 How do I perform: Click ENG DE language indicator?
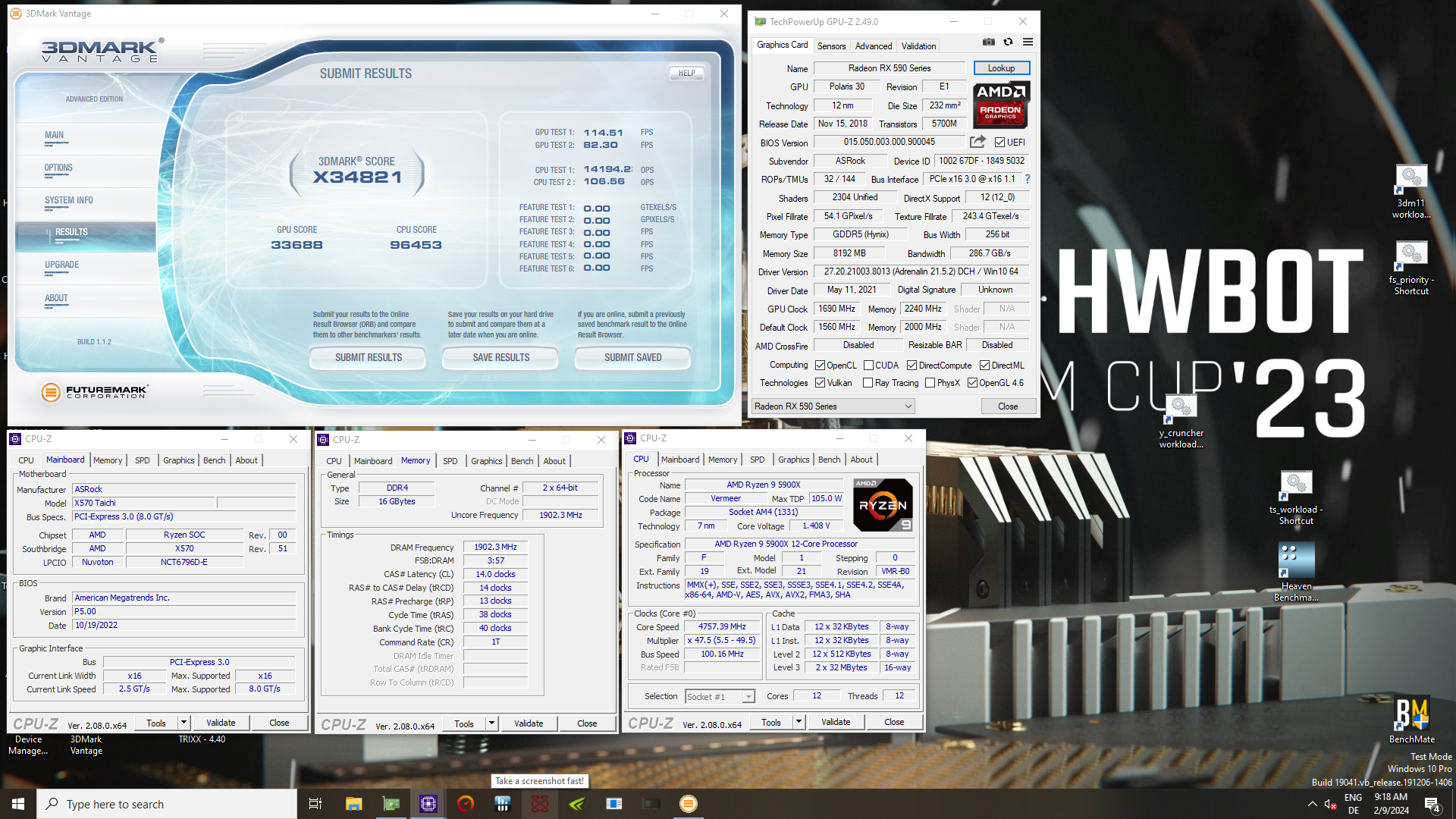click(x=1353, y=804)
